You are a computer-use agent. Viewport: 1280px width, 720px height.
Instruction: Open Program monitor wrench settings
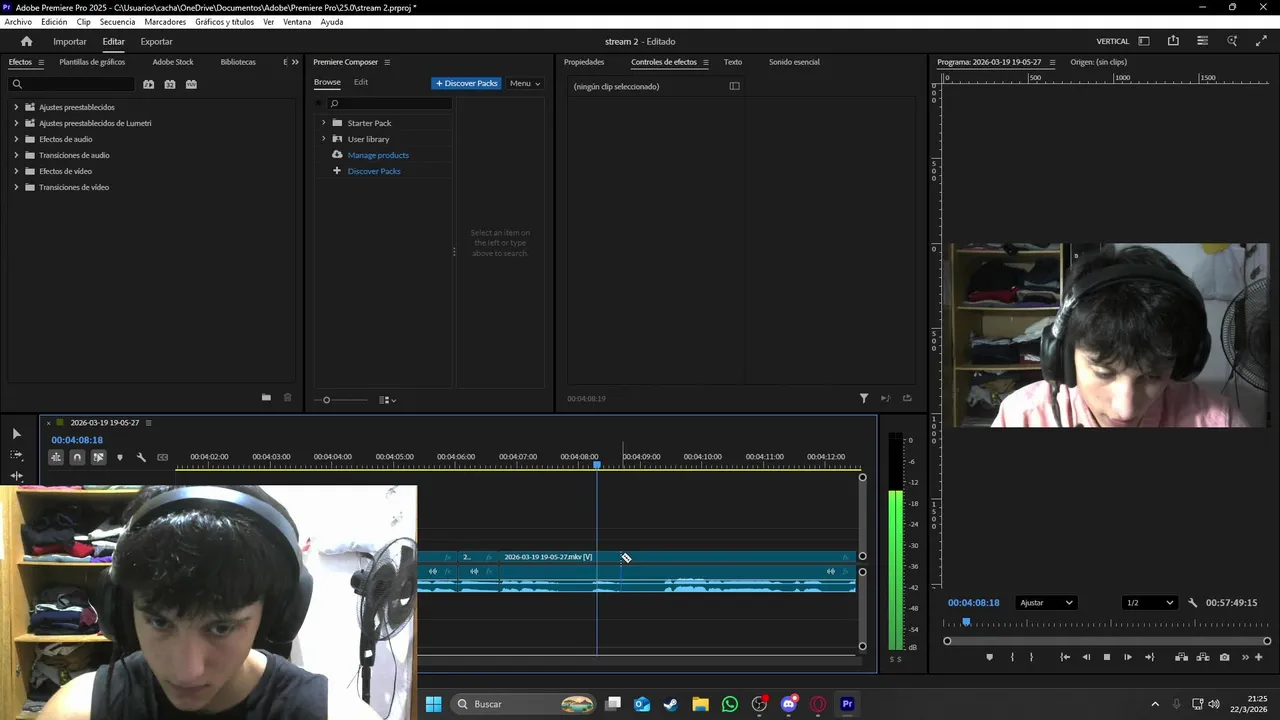(x=1192, y=603)
